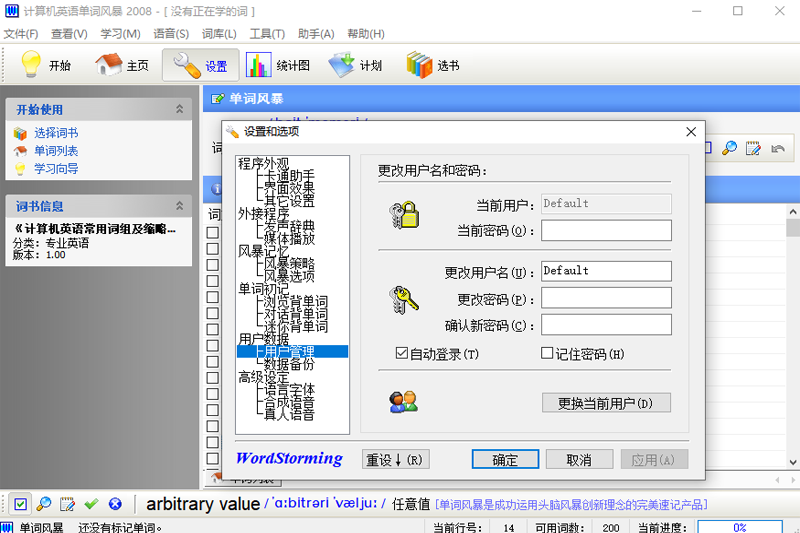This screenshot has height=533, width=800.
Task: Select 其它设置 in settings tree
Action: pos(289,201)
